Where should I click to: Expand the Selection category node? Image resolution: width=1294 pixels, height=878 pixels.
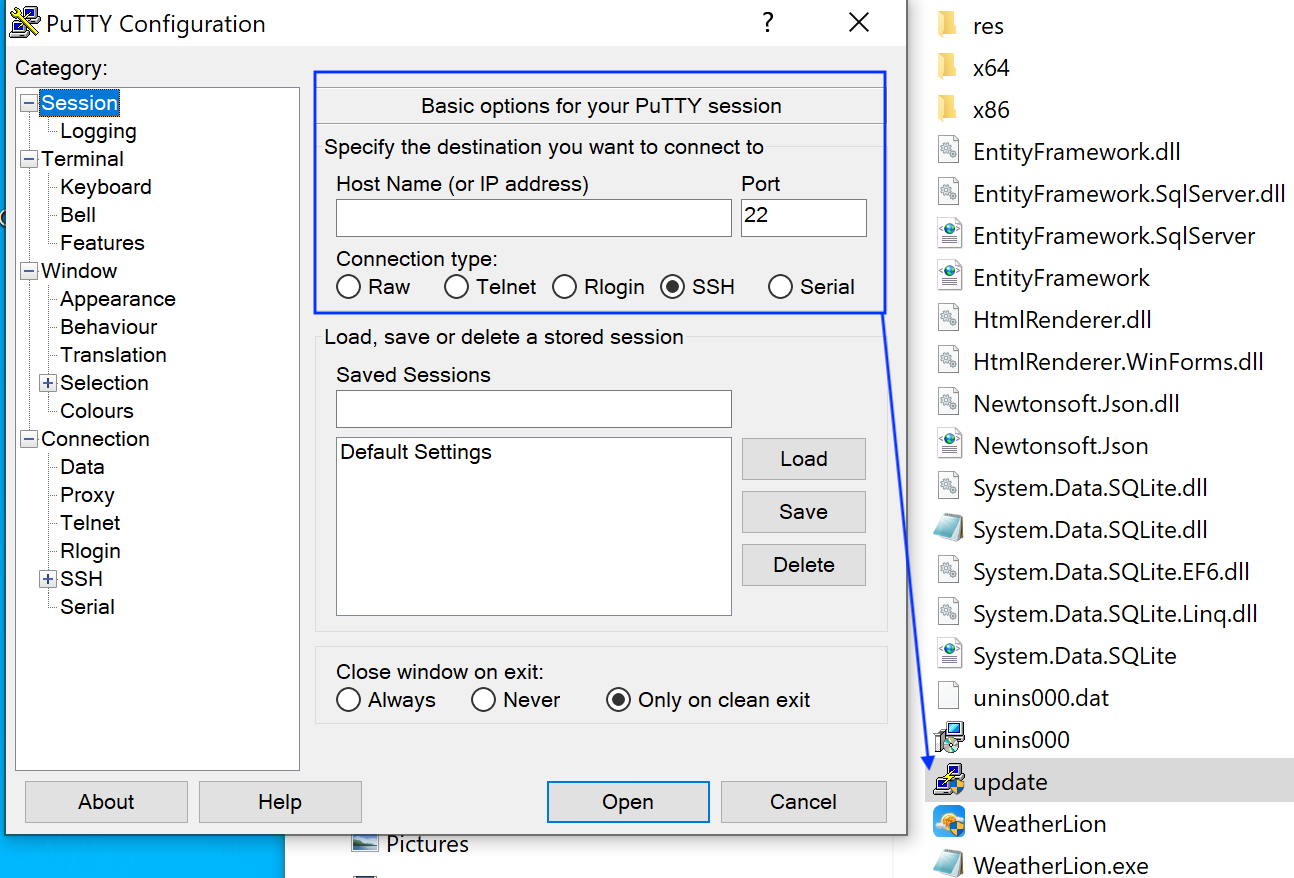48,383
